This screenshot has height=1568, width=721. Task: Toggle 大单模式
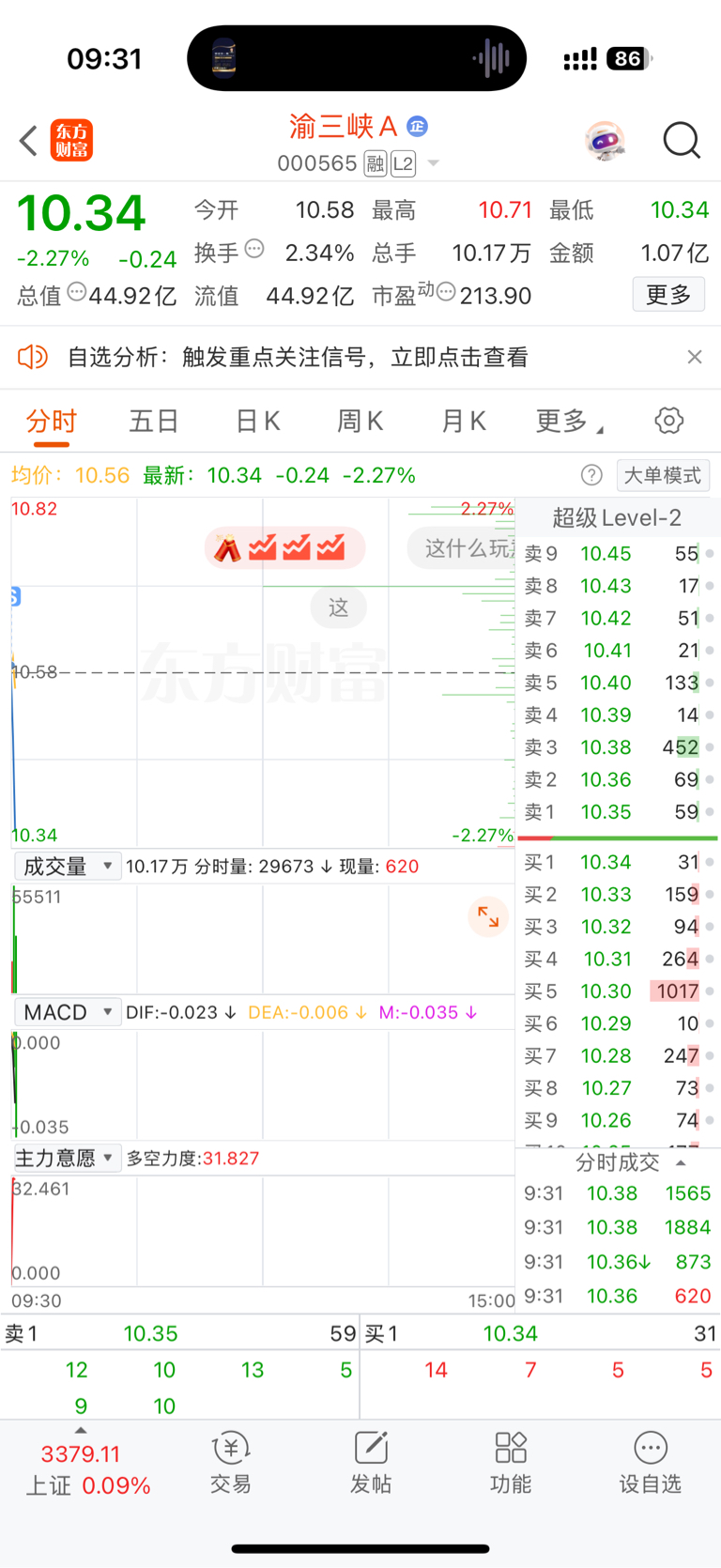[x=663, y=475]
